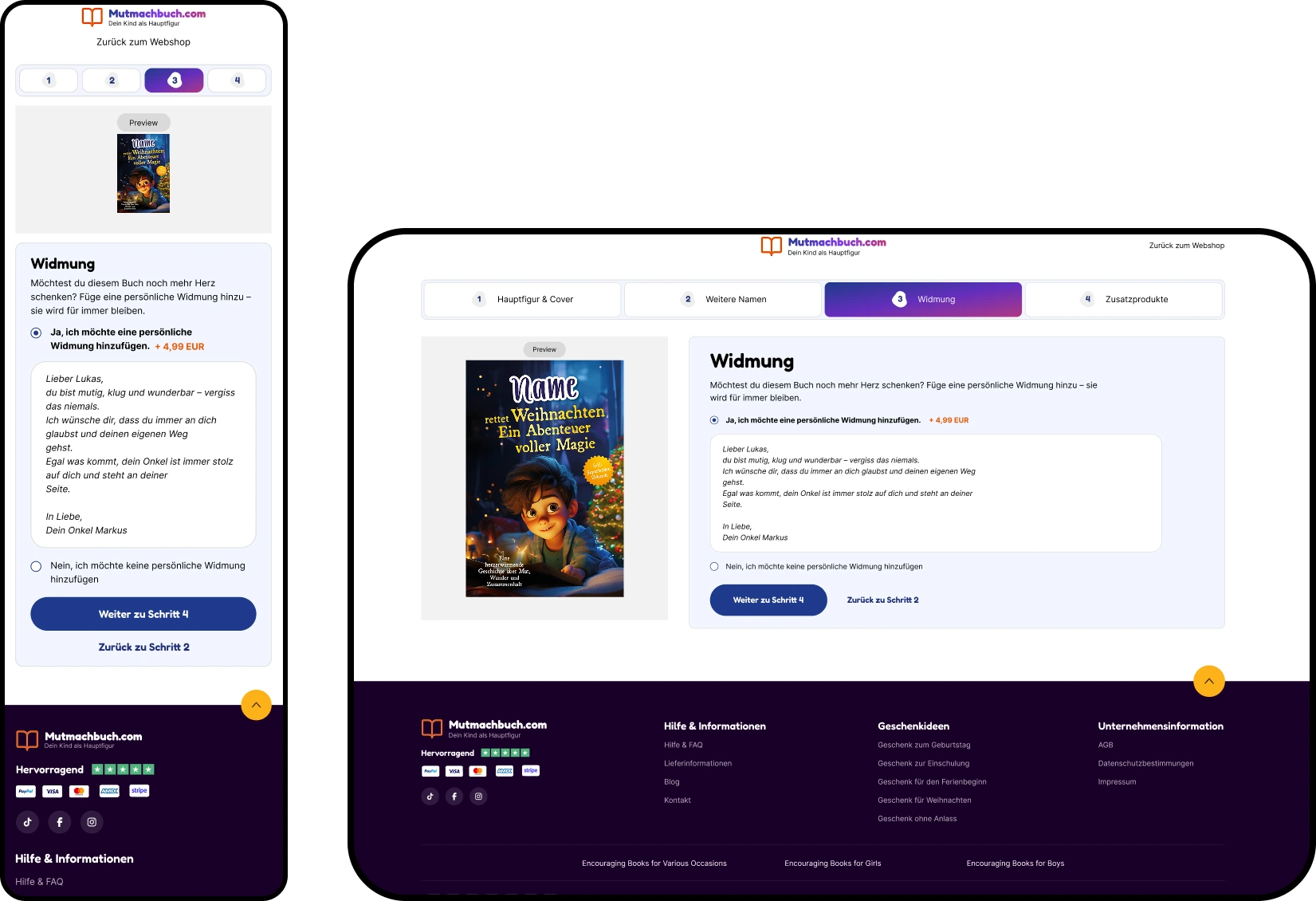
Task: Click the TikTok icon in mobile footer
Action: (27, 822)
